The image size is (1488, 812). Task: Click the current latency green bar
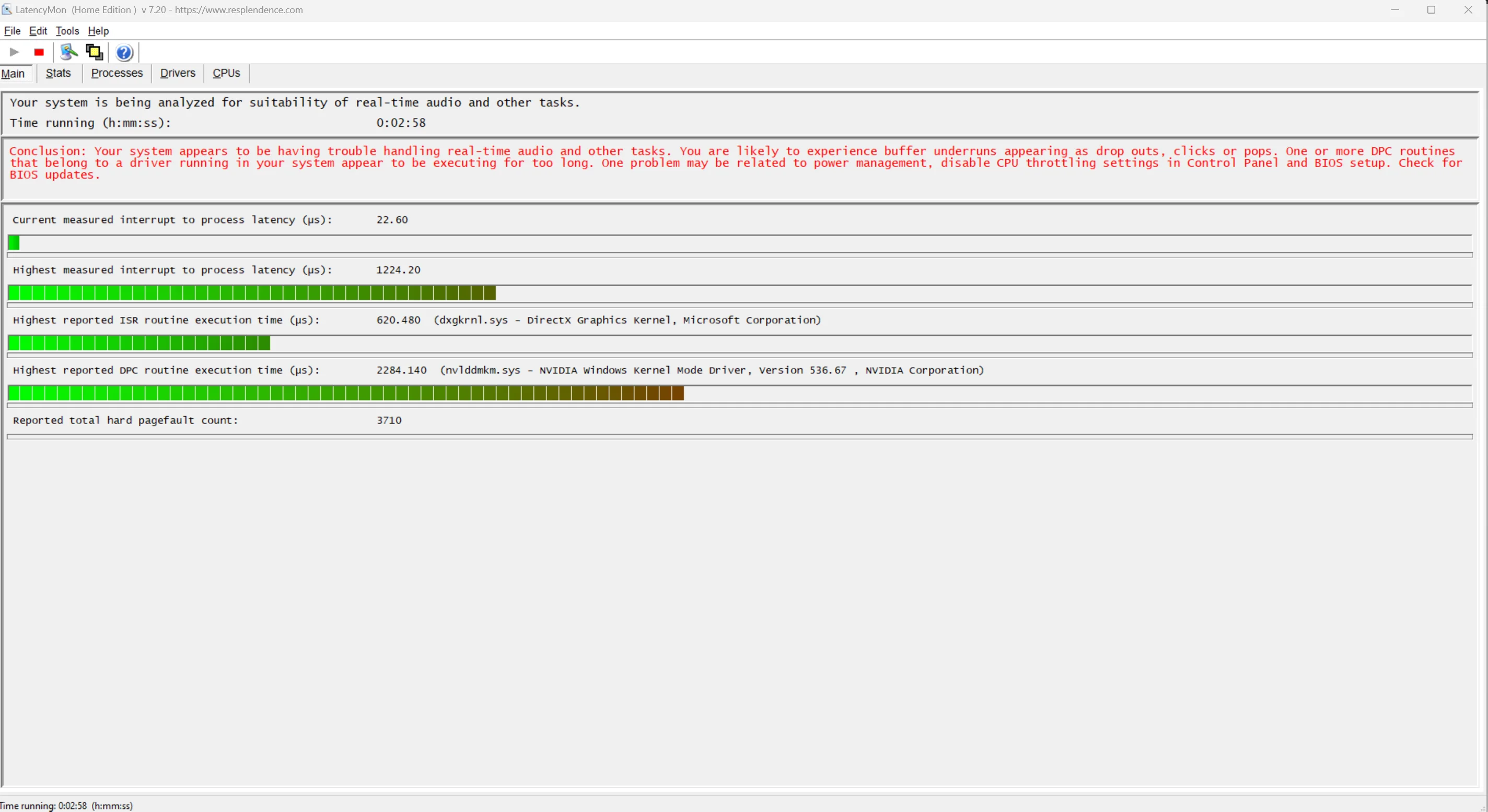click(x=14, y=243)
